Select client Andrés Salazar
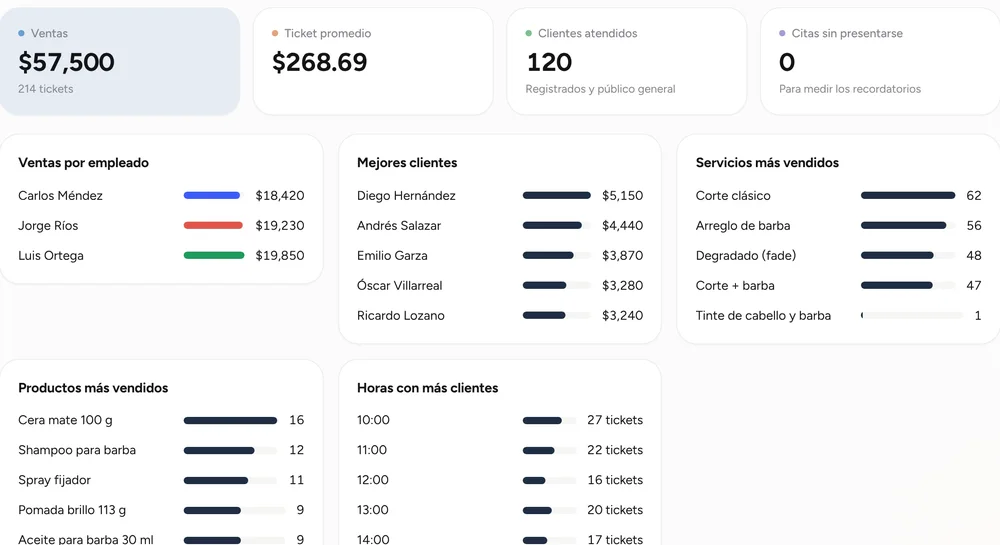1000x545 pixels. click(x=399, y=226)
